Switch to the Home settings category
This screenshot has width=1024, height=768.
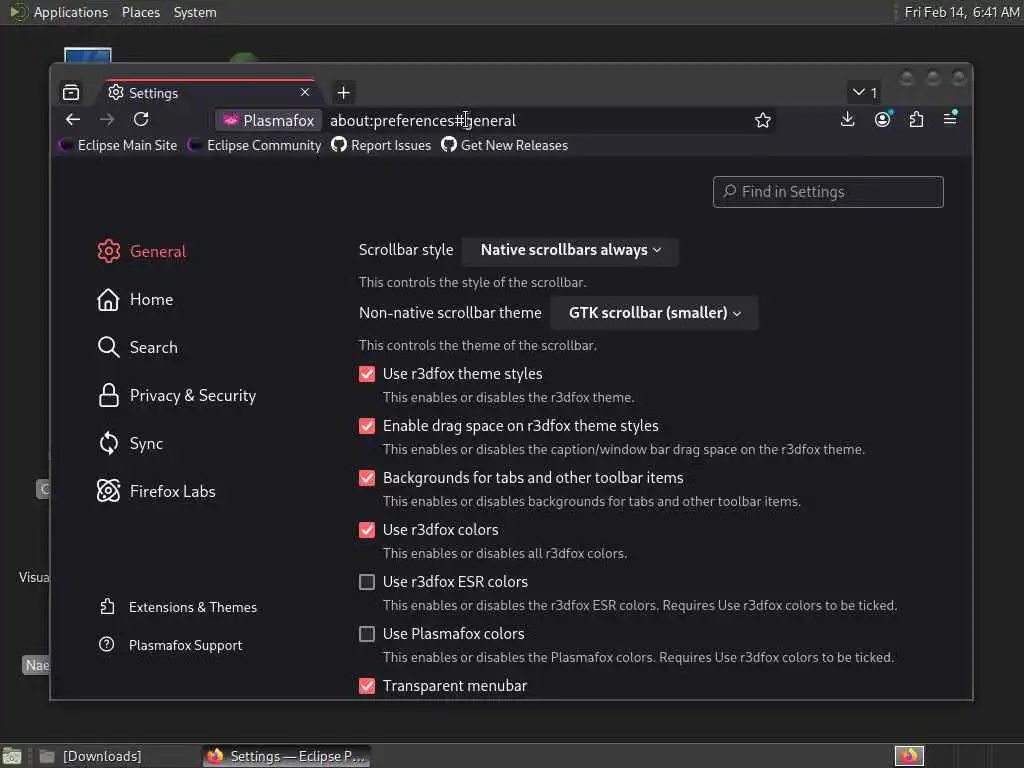(x=152, y=300)
